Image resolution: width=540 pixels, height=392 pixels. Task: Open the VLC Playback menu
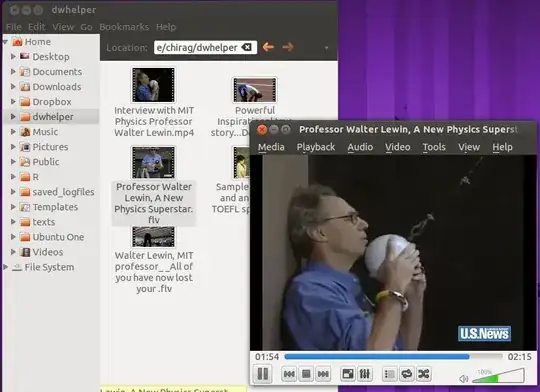[x=315, y=147]
